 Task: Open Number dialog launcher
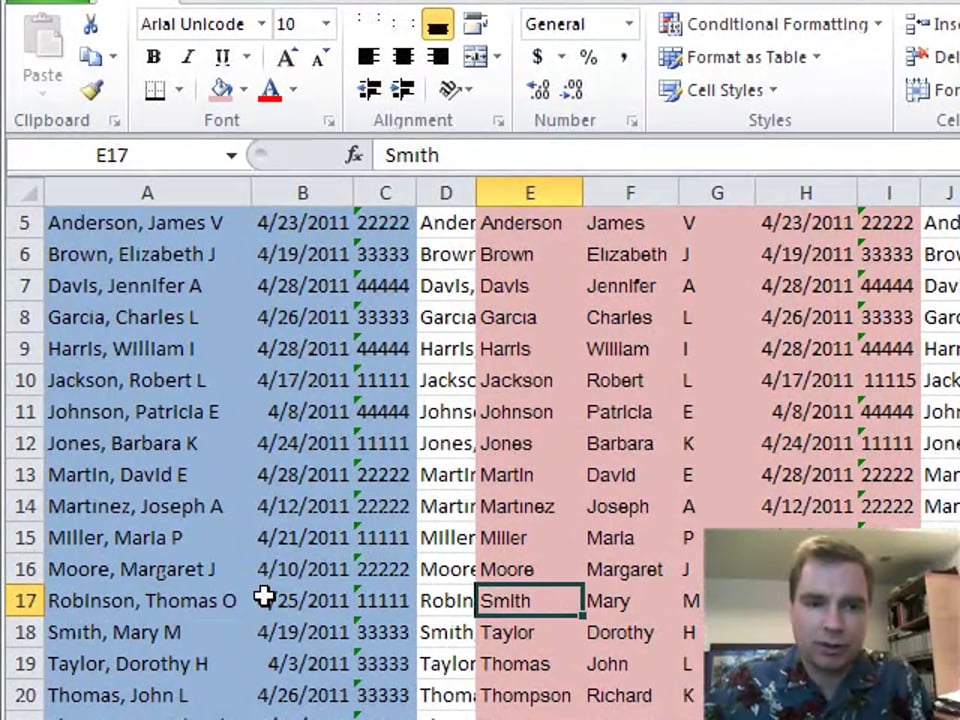[x=632, y=121]
